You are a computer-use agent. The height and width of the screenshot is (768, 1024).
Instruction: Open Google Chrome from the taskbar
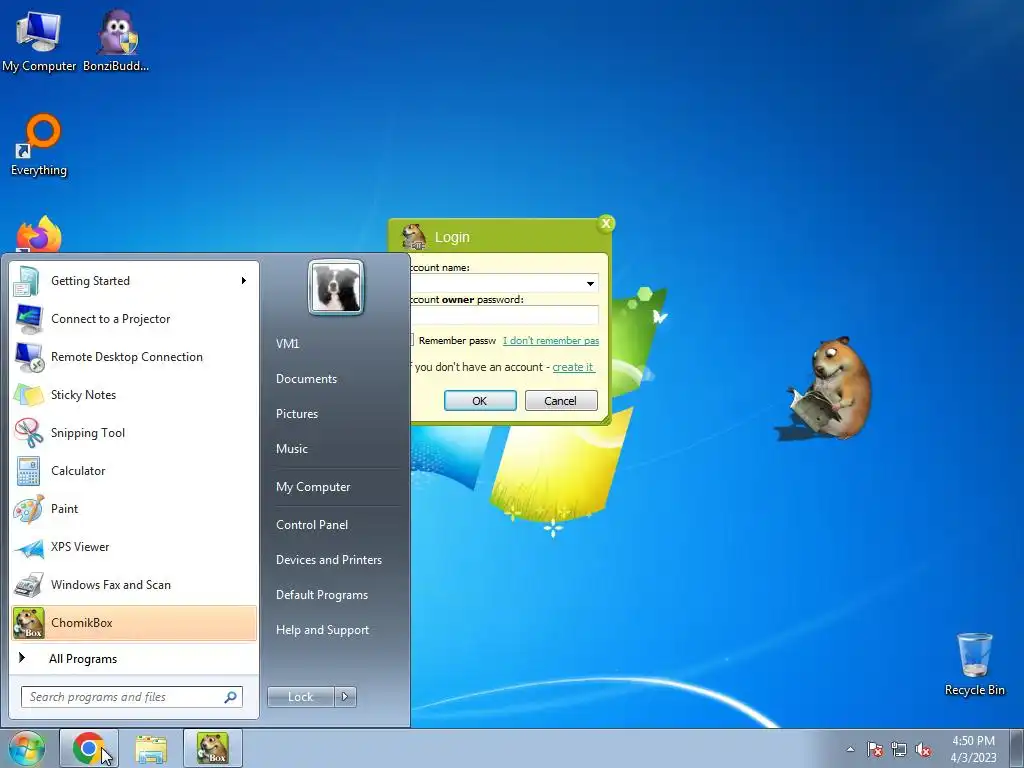[89, 748]
